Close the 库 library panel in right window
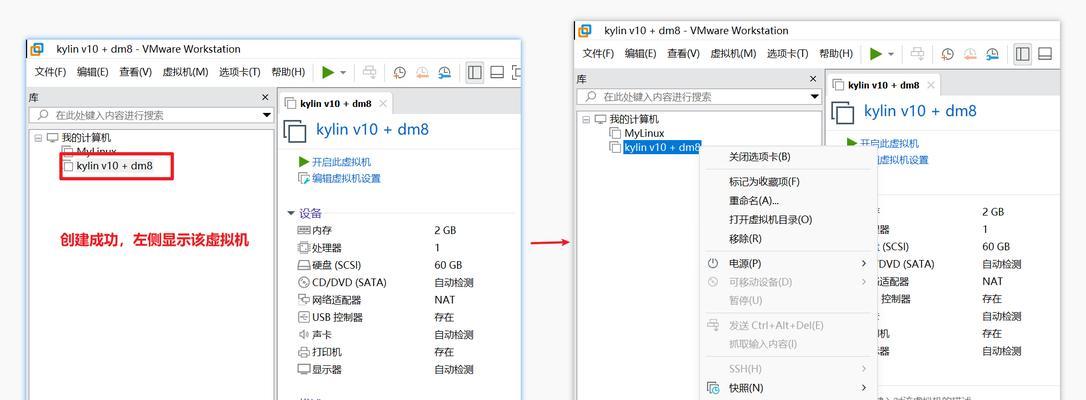Image resolution: width=1086 pixels, height=400 pixels. coord(813,80)
